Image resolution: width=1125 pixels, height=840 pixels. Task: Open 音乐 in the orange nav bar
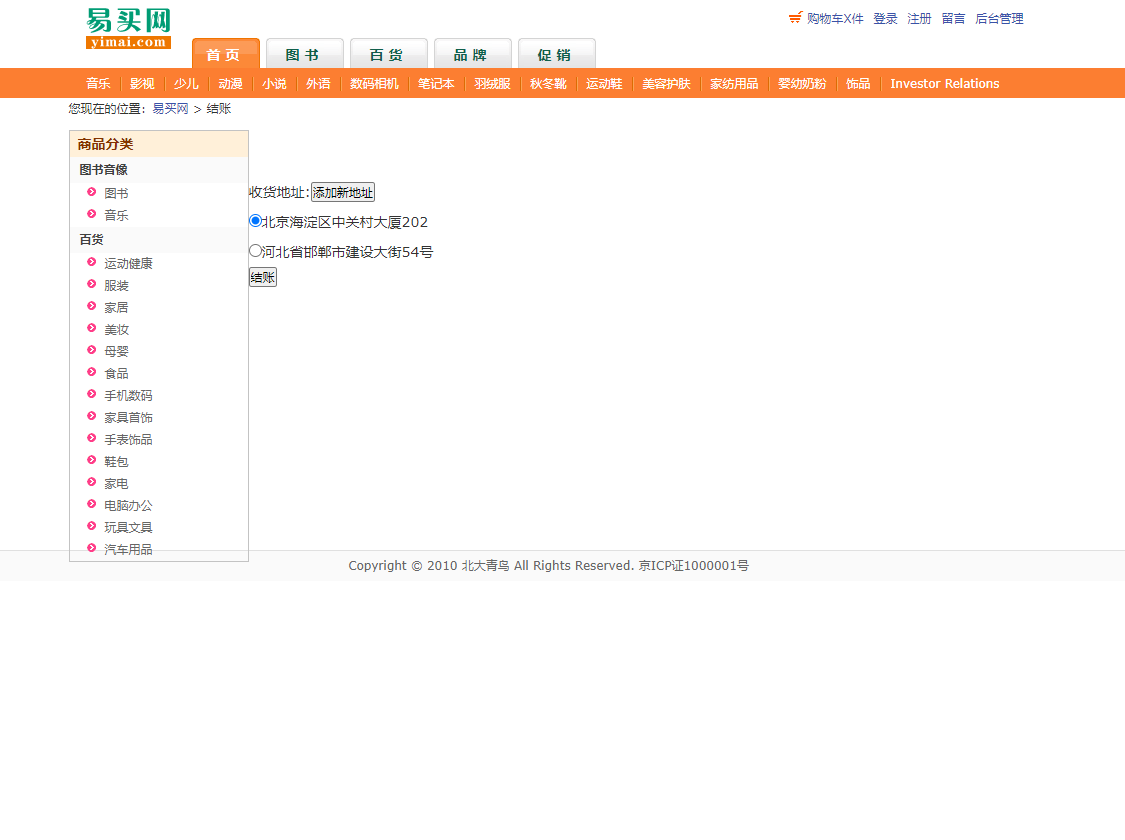pos(98,84)
